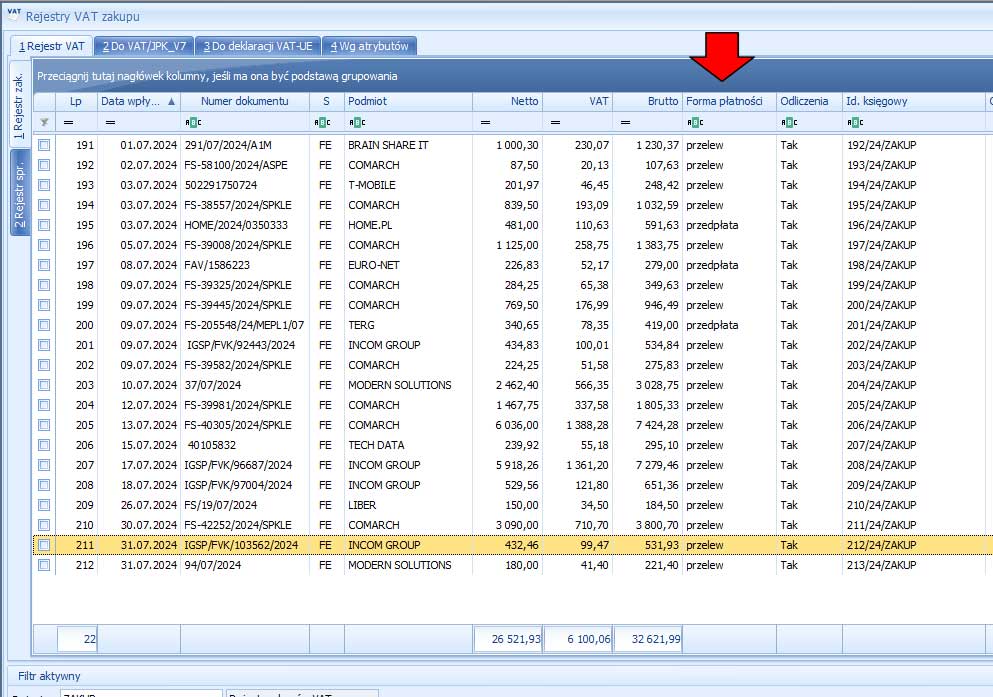Click the filter type icon under Odliczenia

coord(789,122)
